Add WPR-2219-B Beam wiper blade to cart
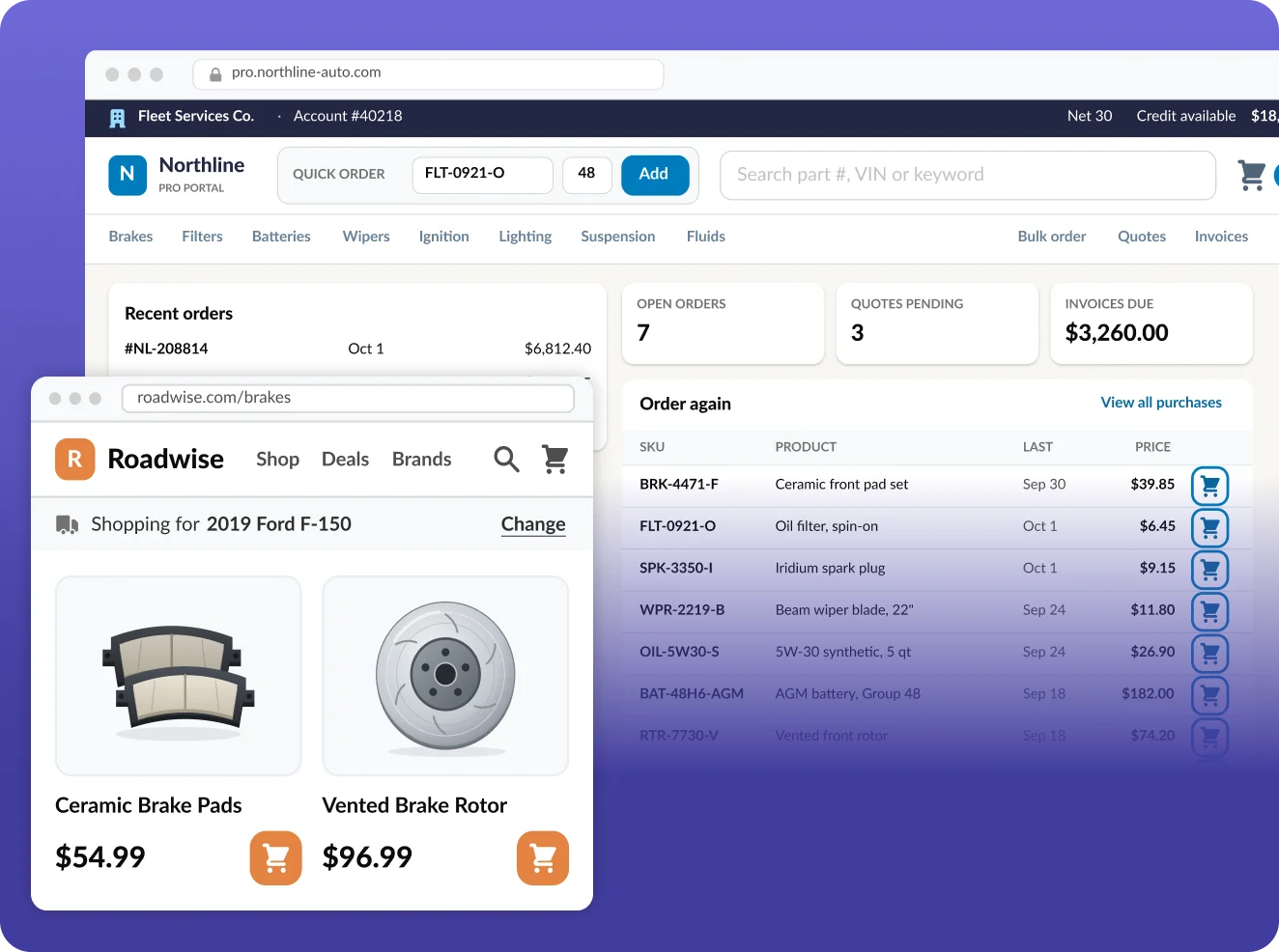The image size is (1279, 952). coord(1209,611)
